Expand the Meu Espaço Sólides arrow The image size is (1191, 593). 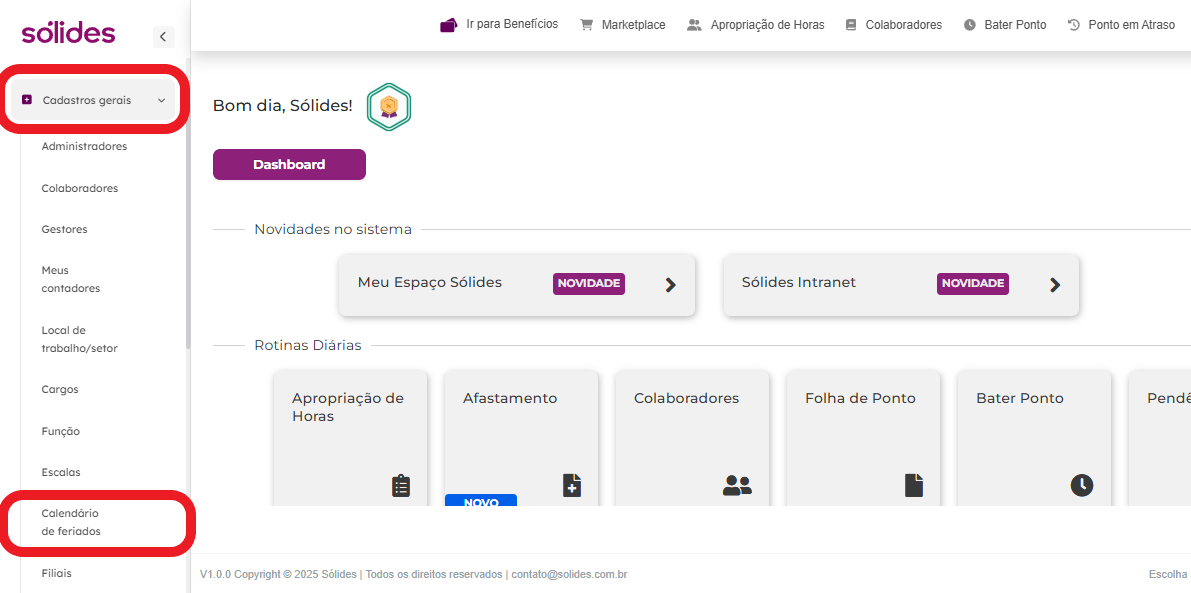pos(671,285)
